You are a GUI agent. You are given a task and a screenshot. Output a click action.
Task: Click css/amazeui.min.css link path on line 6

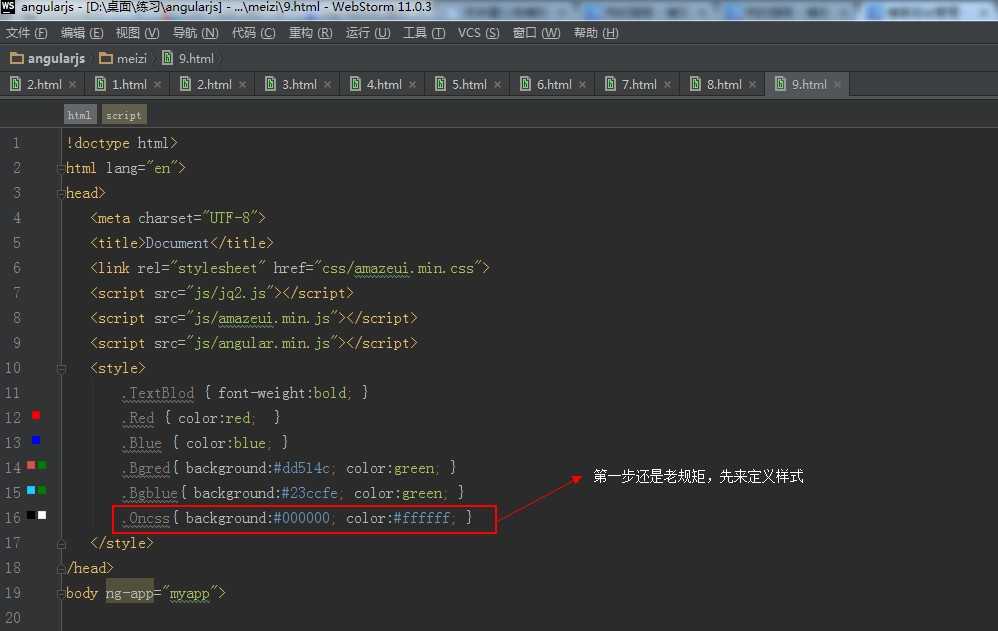point(398,269)
